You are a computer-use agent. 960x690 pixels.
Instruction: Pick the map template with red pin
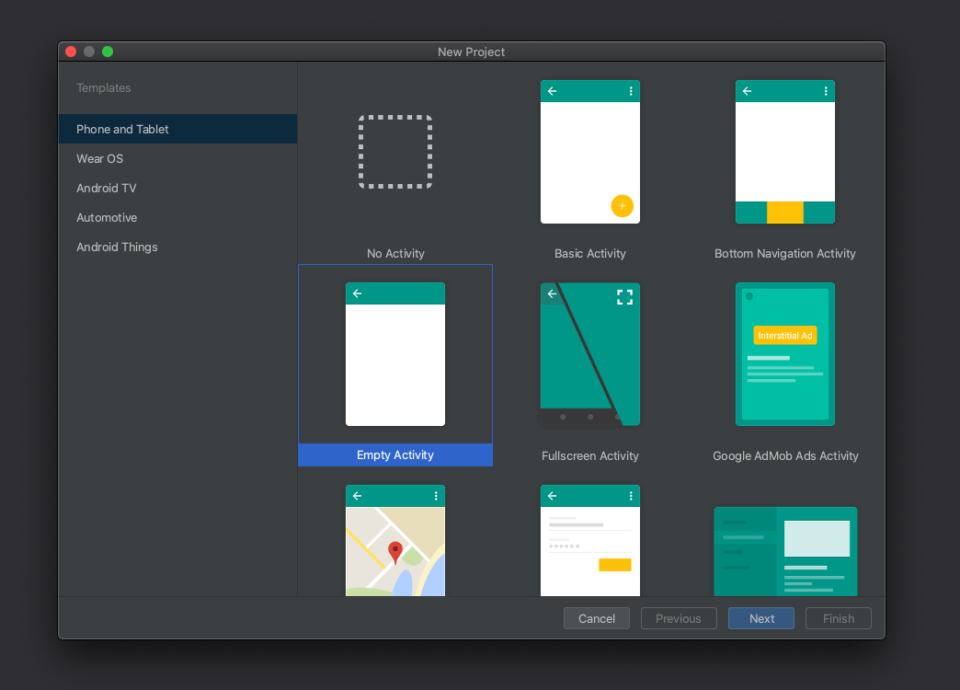click(x=395, y=541)
